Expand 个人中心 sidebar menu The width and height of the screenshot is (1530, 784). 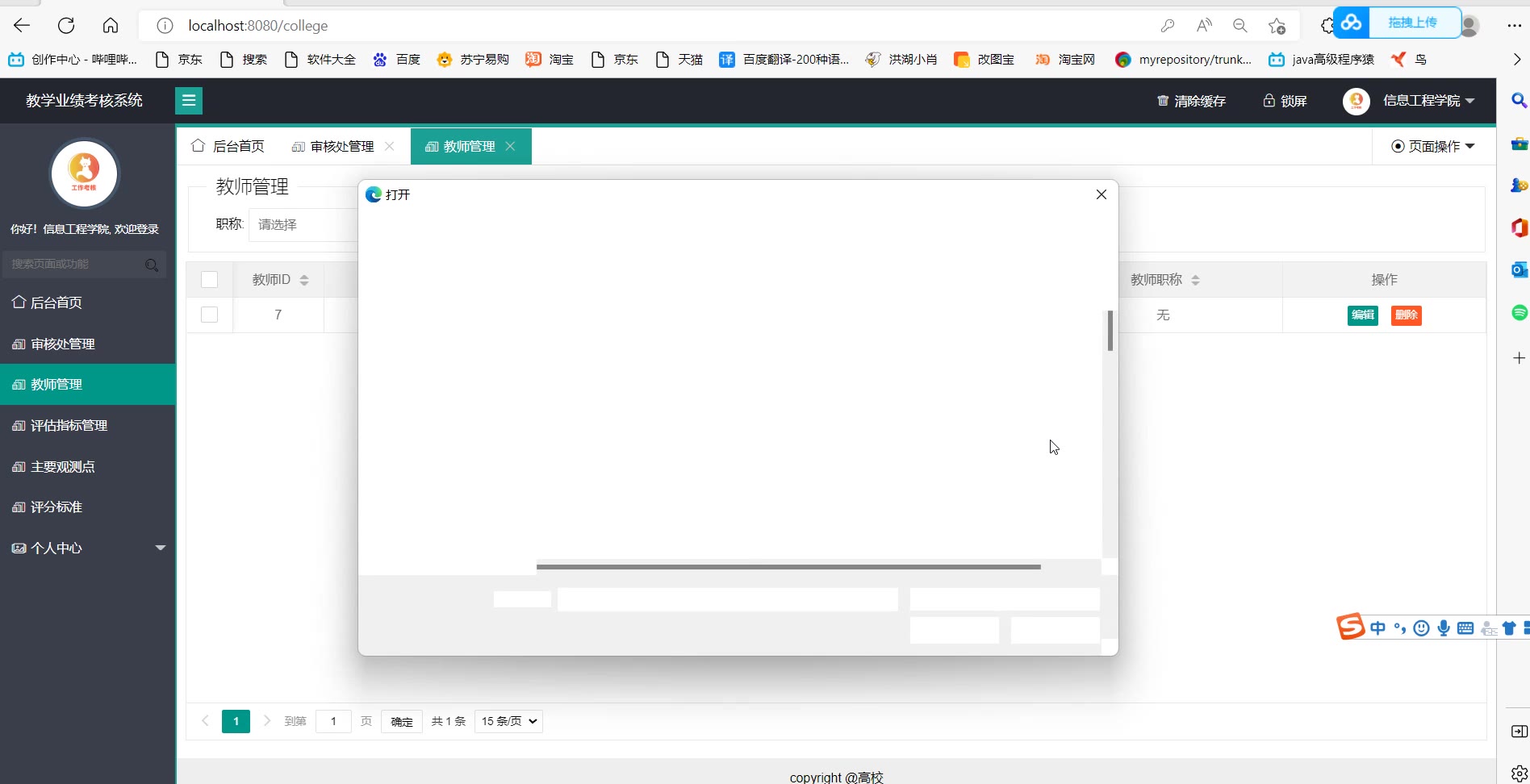click(87, 548)
